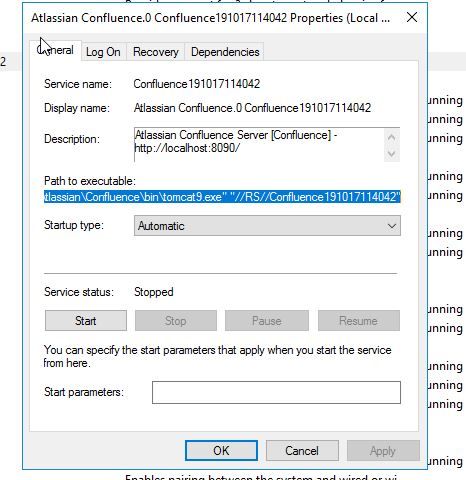Click the Path to executable label
The image size is (466, 480).
coord(90,181)
